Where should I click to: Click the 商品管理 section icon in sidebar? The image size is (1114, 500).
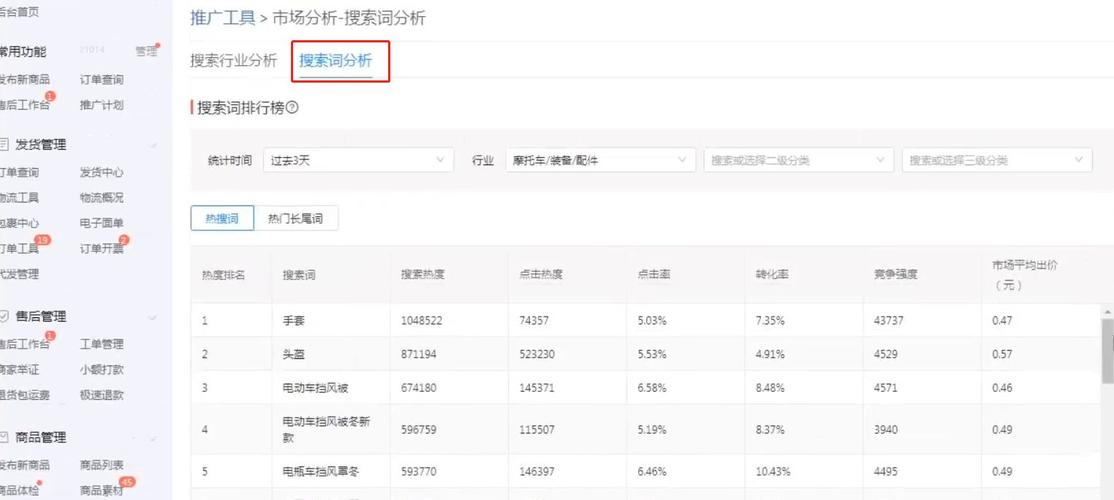pos(4,438)
